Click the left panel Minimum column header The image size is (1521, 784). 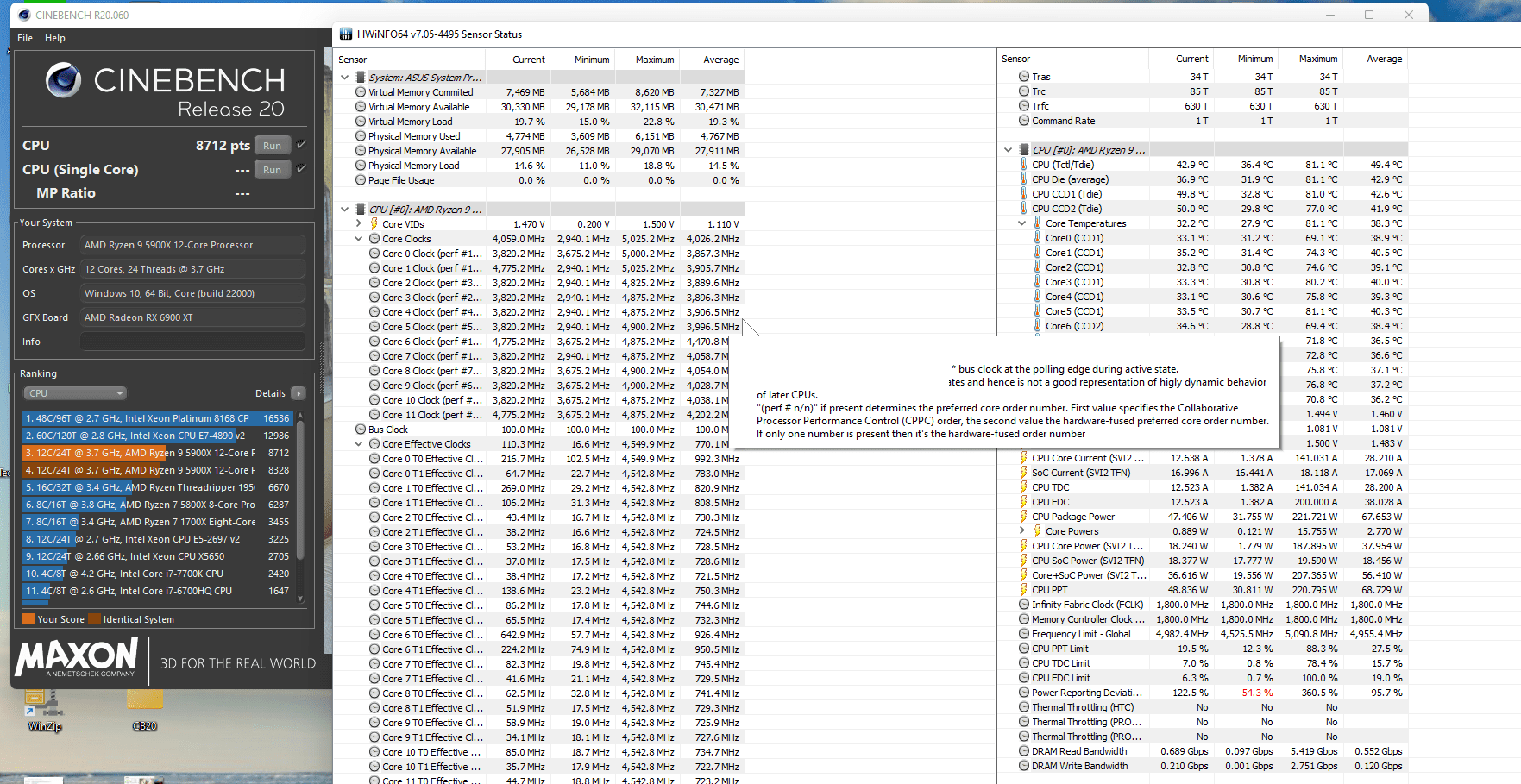click(x=592, y=60)
